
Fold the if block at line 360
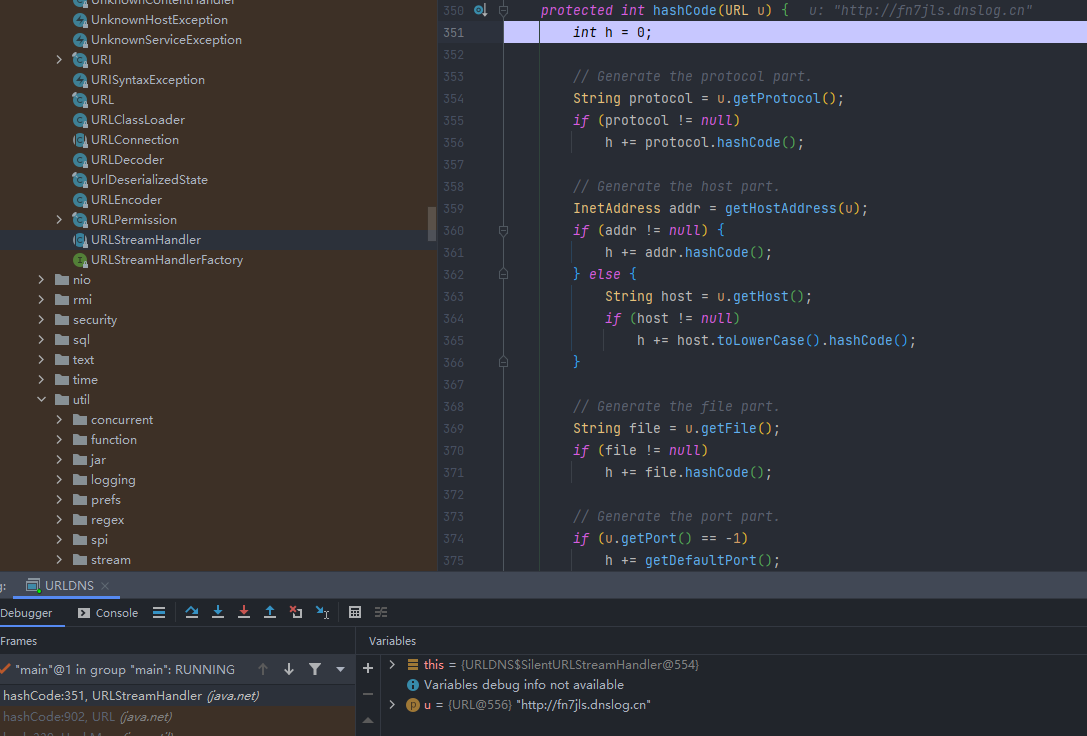(504, 230)
